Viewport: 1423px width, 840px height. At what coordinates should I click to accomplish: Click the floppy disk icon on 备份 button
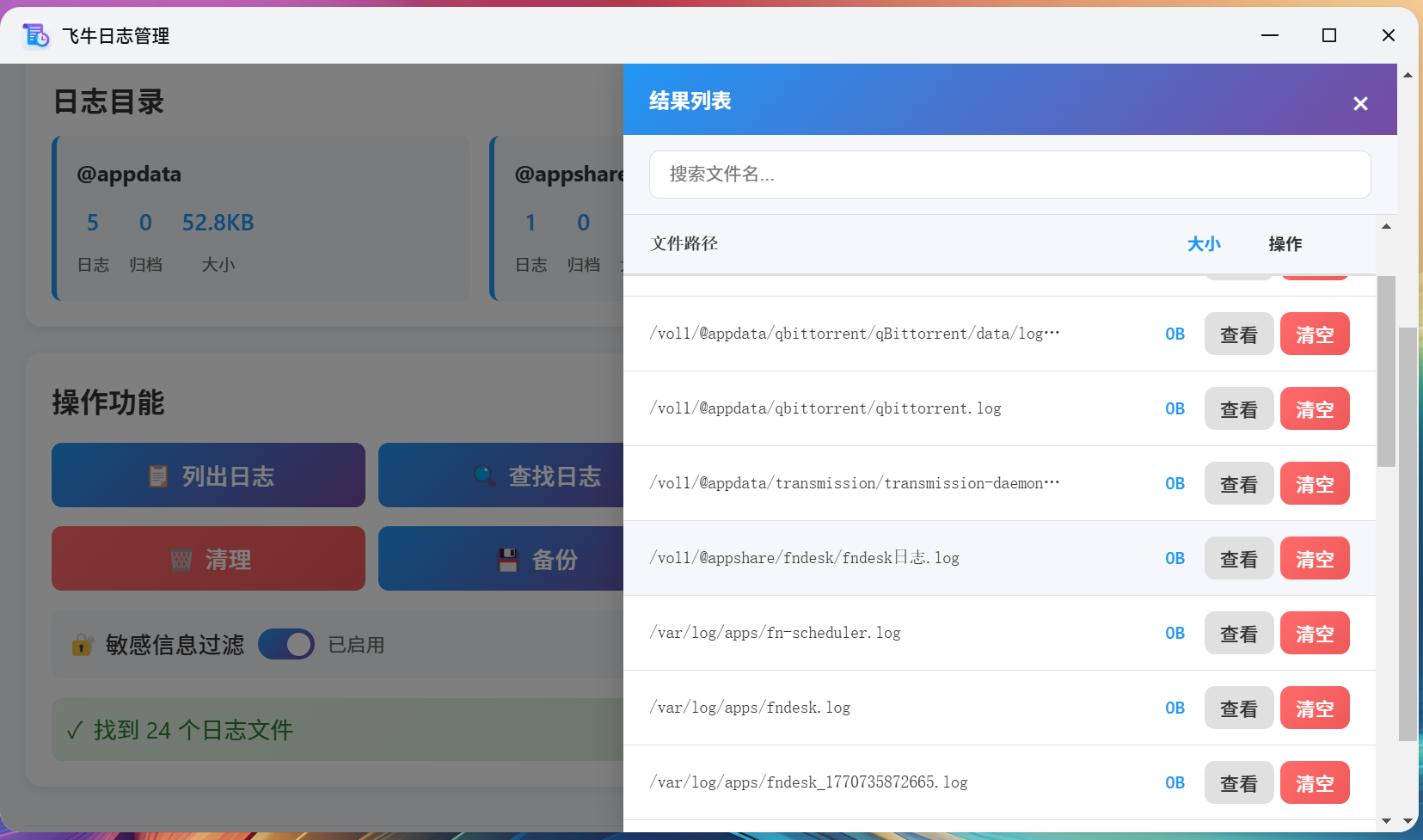pyautogui.click(x=509, y=558)
